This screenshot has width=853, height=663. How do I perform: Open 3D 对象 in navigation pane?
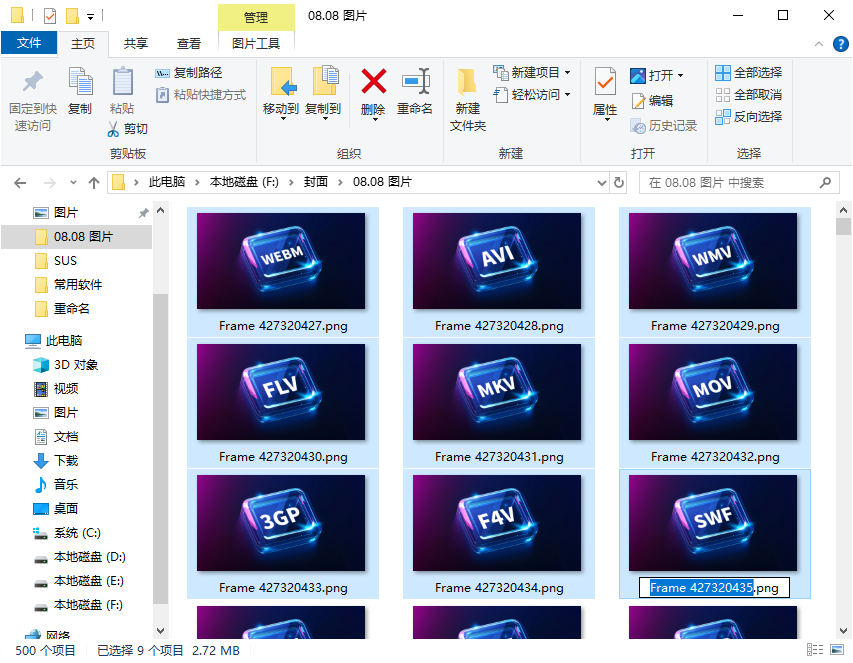[76, 365]
